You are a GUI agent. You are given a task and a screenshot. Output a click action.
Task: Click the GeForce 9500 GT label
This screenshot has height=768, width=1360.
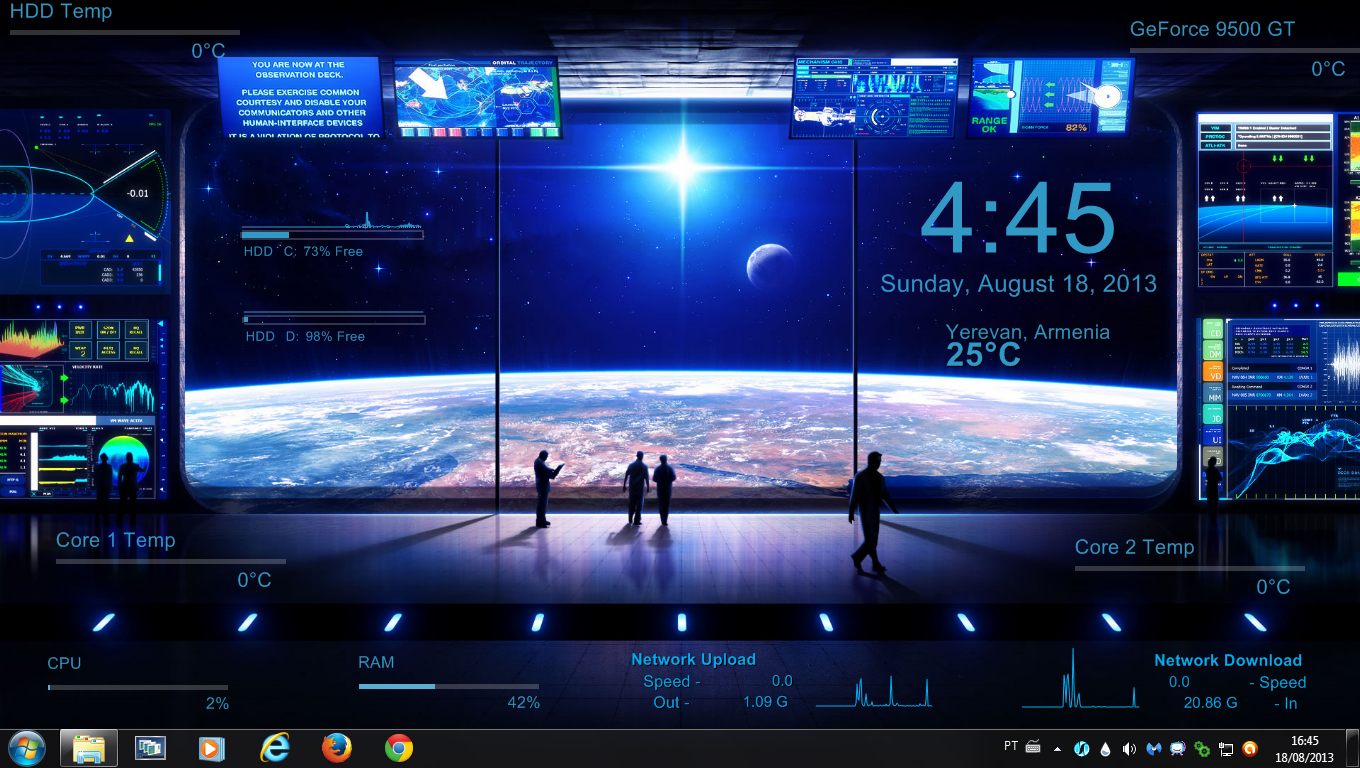pyautogui.click(x=1212, y=29)
